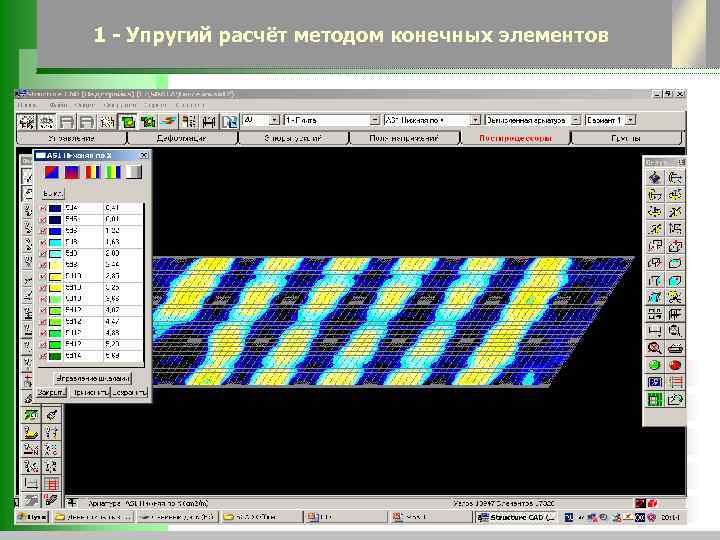The height and width of the screenshot is (540, 720).
Task: Click the blue arrow icon left of the first dropdown
Action: coord(229,122)
